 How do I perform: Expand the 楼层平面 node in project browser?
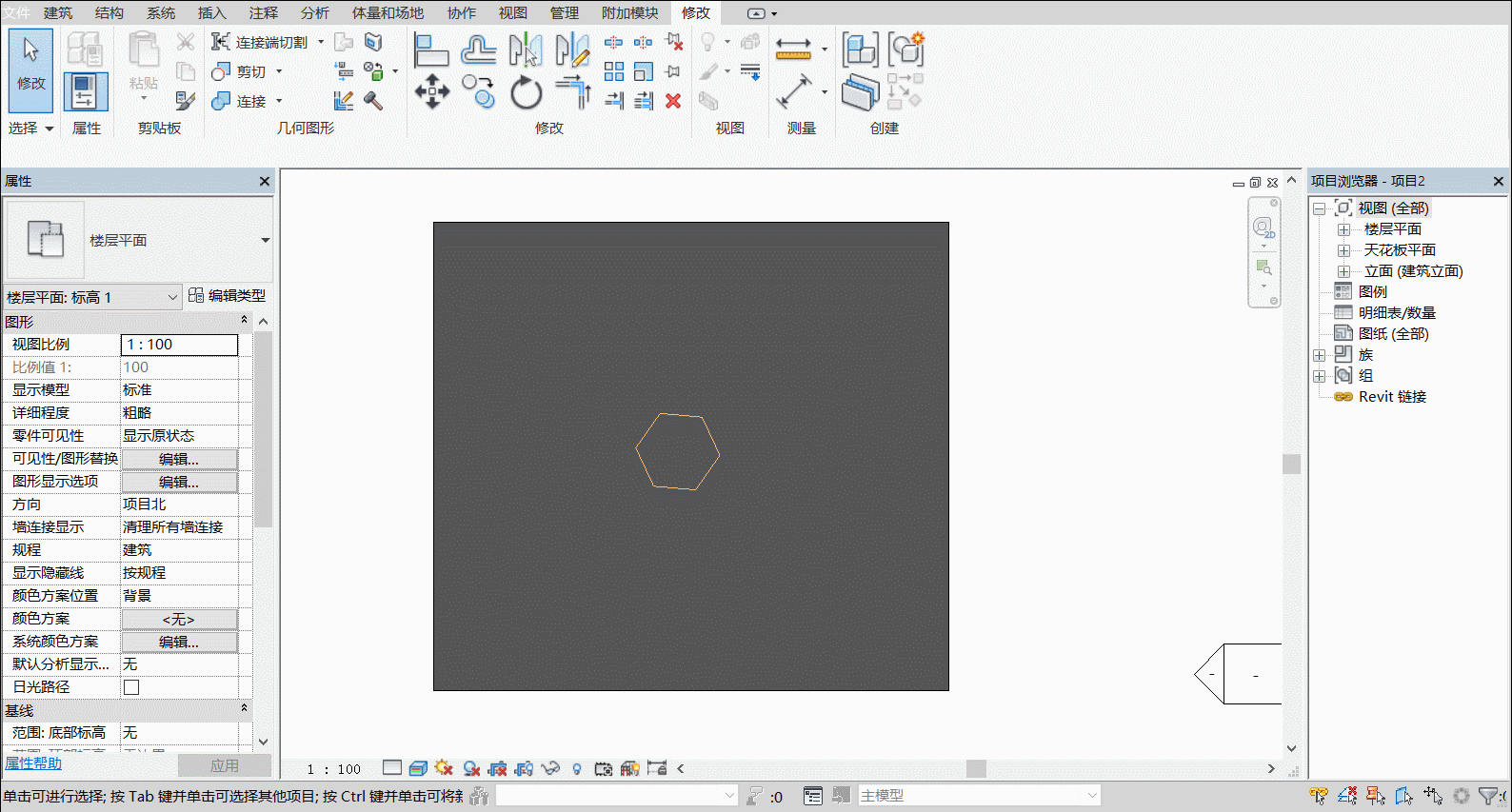pyautogui.click(x=1343, y=229)
